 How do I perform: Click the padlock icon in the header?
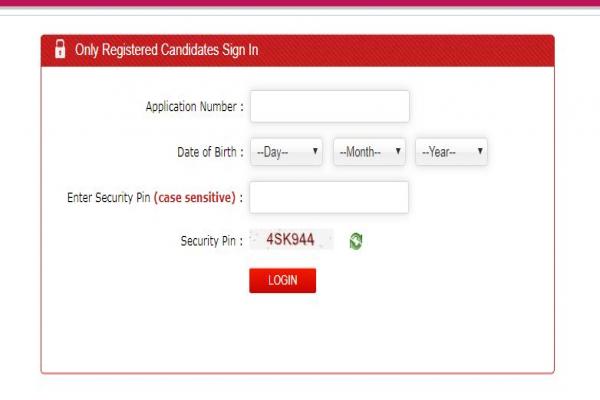click(60, 49)
